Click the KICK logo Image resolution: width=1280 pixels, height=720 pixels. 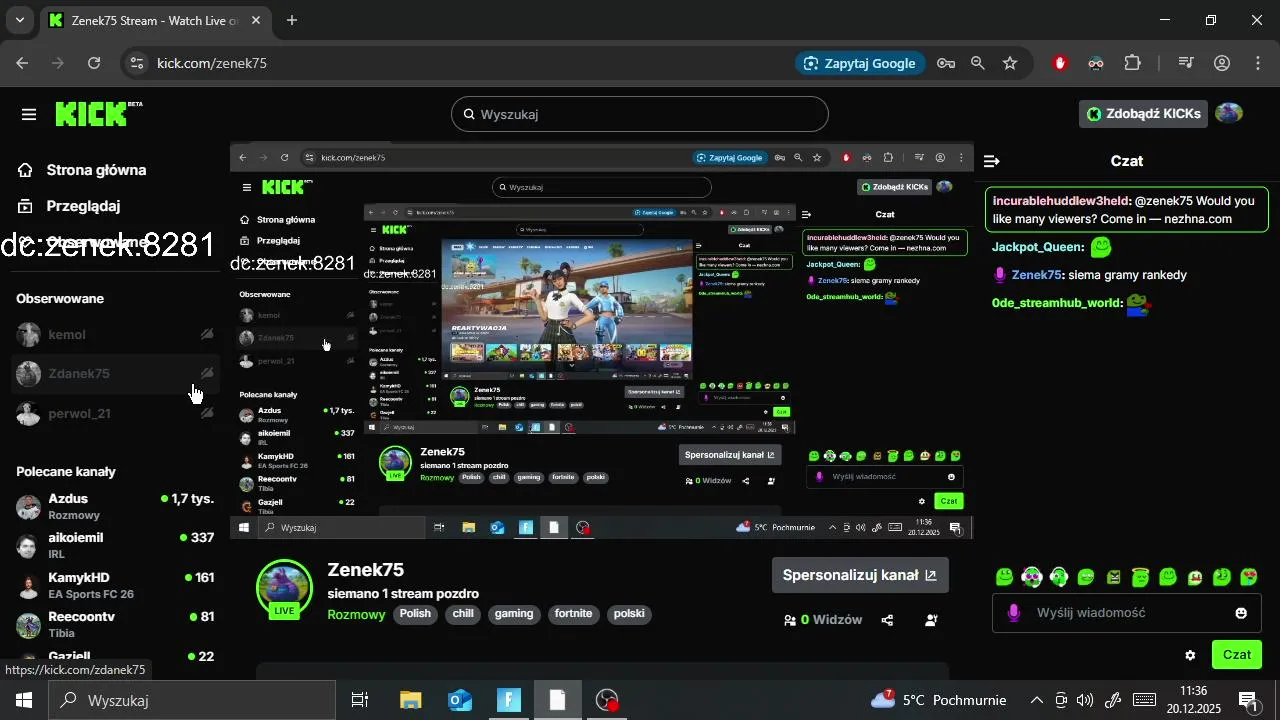pyautogui.click(x=98, y=113)
